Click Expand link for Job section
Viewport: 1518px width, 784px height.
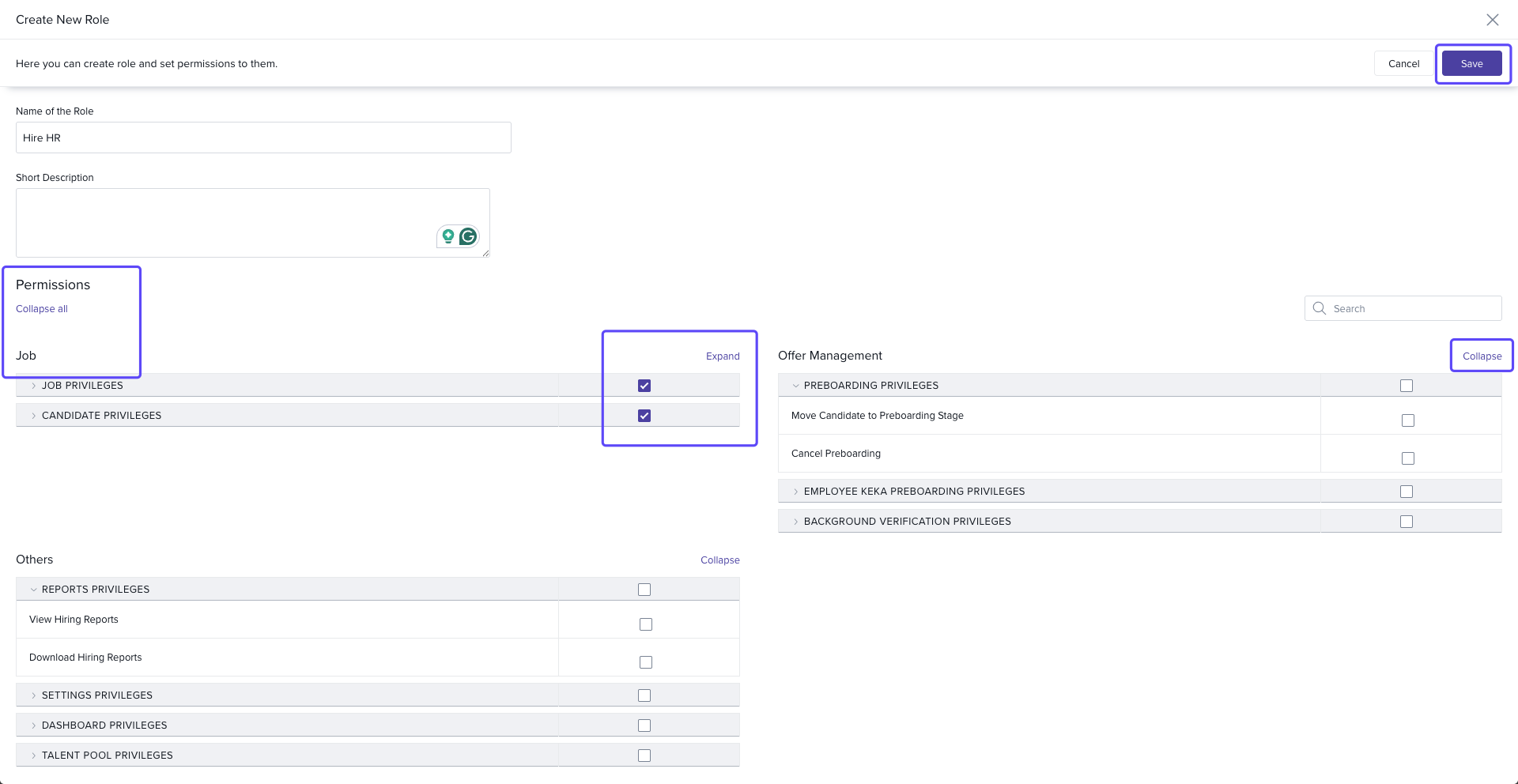tap(723, 356)
